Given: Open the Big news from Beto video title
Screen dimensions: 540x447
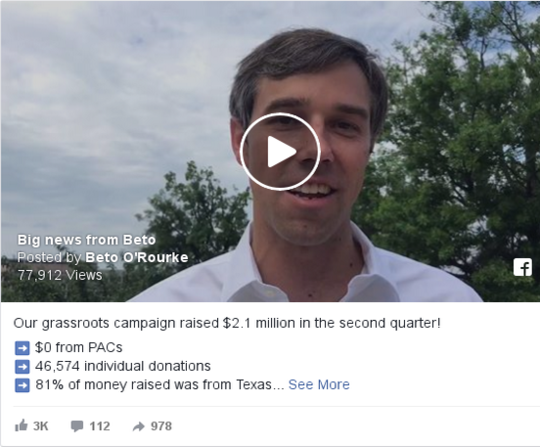Looking at the screenshot, I should (86, 240).
